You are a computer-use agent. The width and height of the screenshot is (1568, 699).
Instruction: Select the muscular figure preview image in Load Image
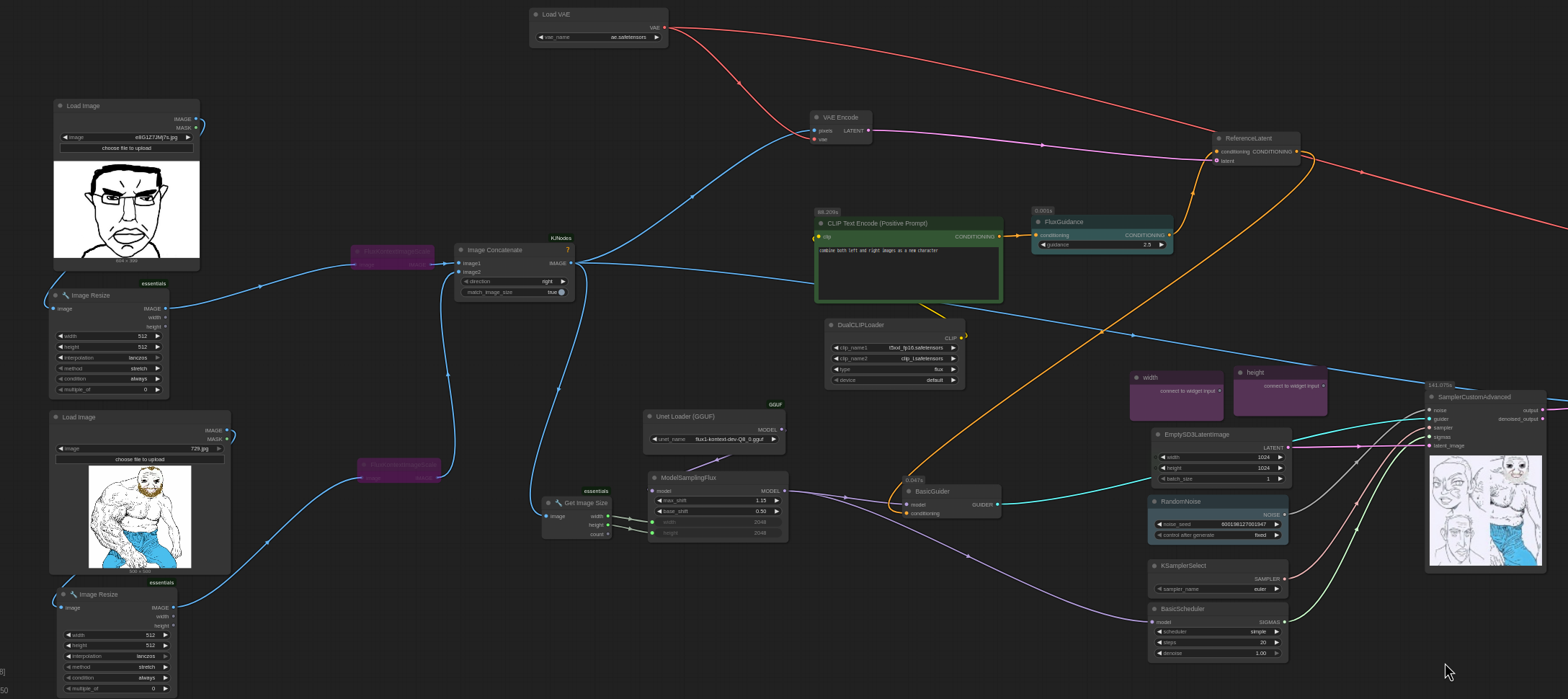(140, 517)
